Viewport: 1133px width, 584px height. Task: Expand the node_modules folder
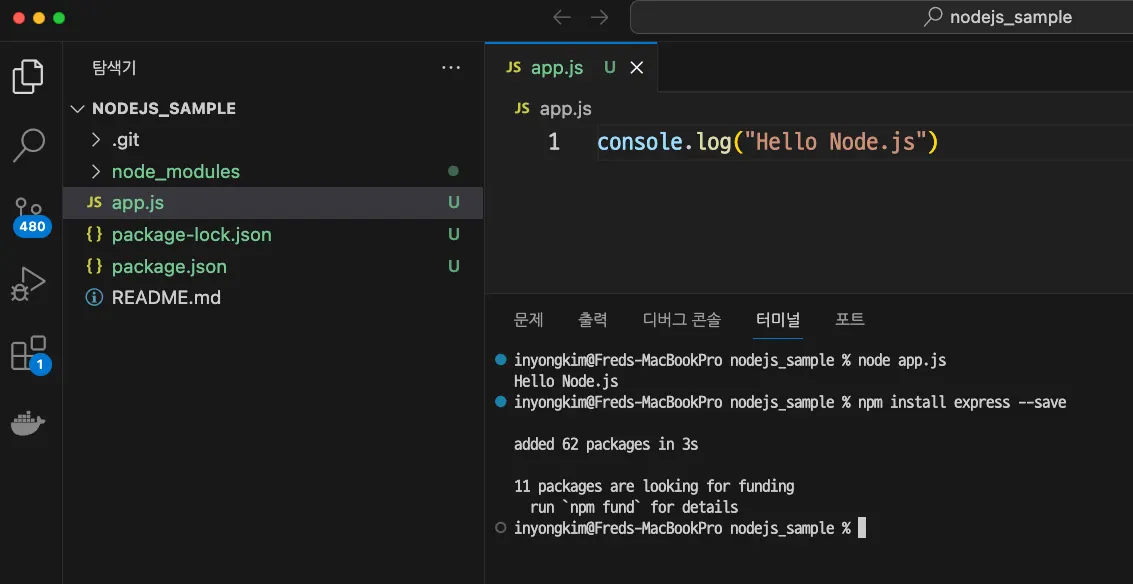96,172
